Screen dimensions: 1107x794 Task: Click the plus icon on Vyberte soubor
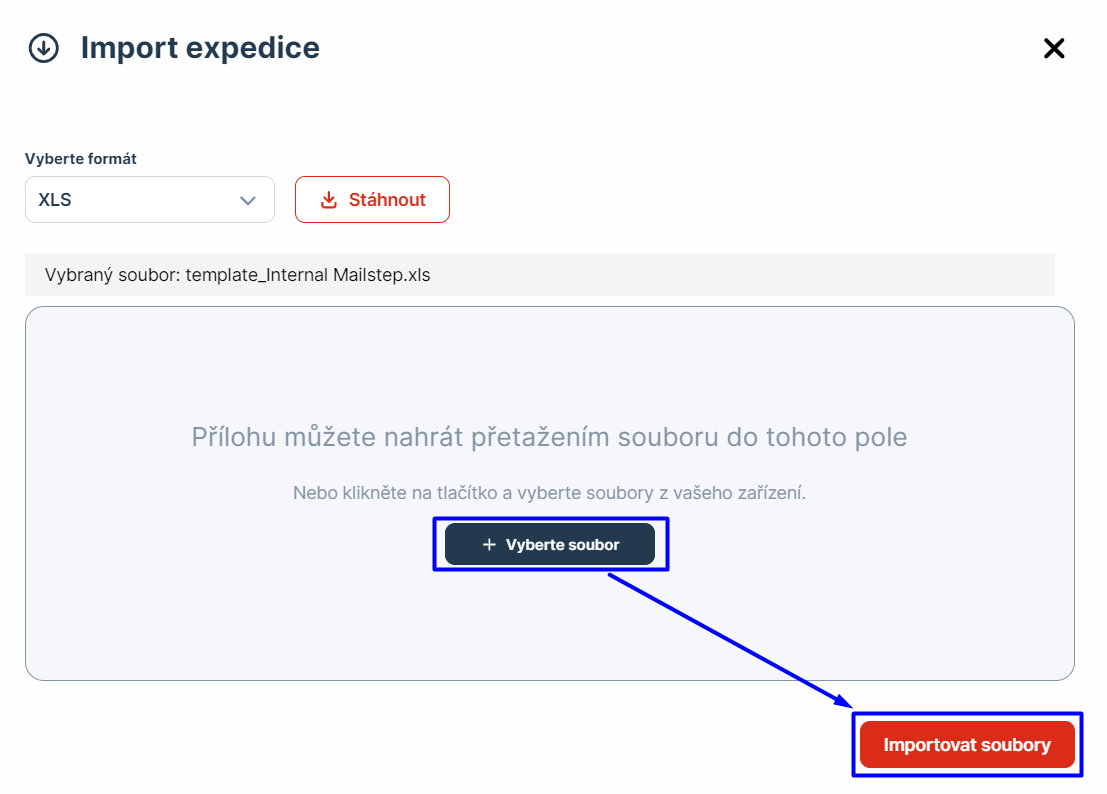pyautogui.click(x=489, y=545)
